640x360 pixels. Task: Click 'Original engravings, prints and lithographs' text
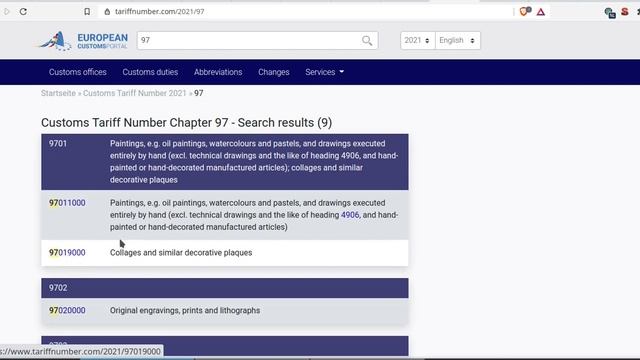coord(185,311)
